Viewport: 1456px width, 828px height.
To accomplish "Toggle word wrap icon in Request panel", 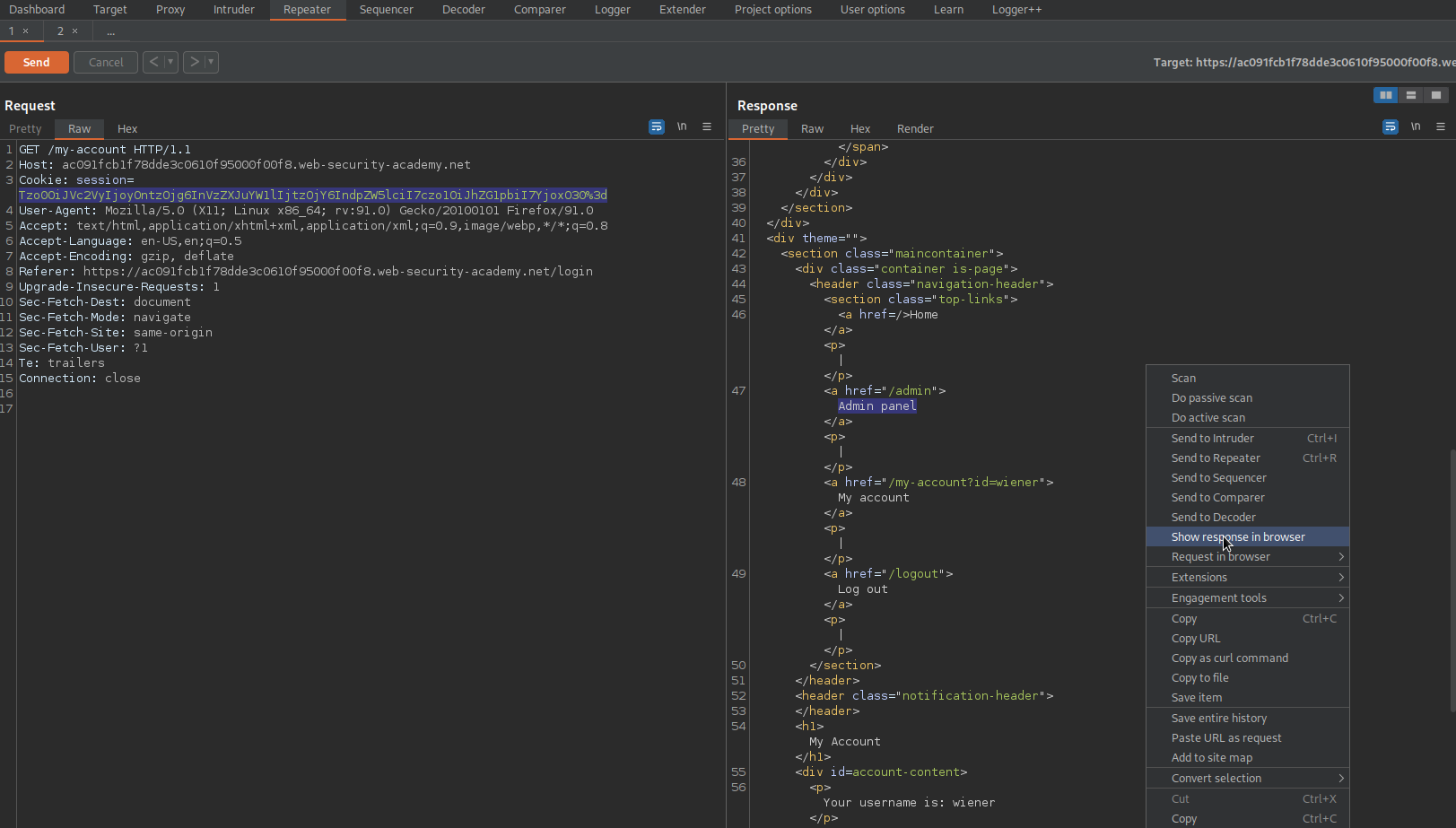I will [x=657, y=127].
